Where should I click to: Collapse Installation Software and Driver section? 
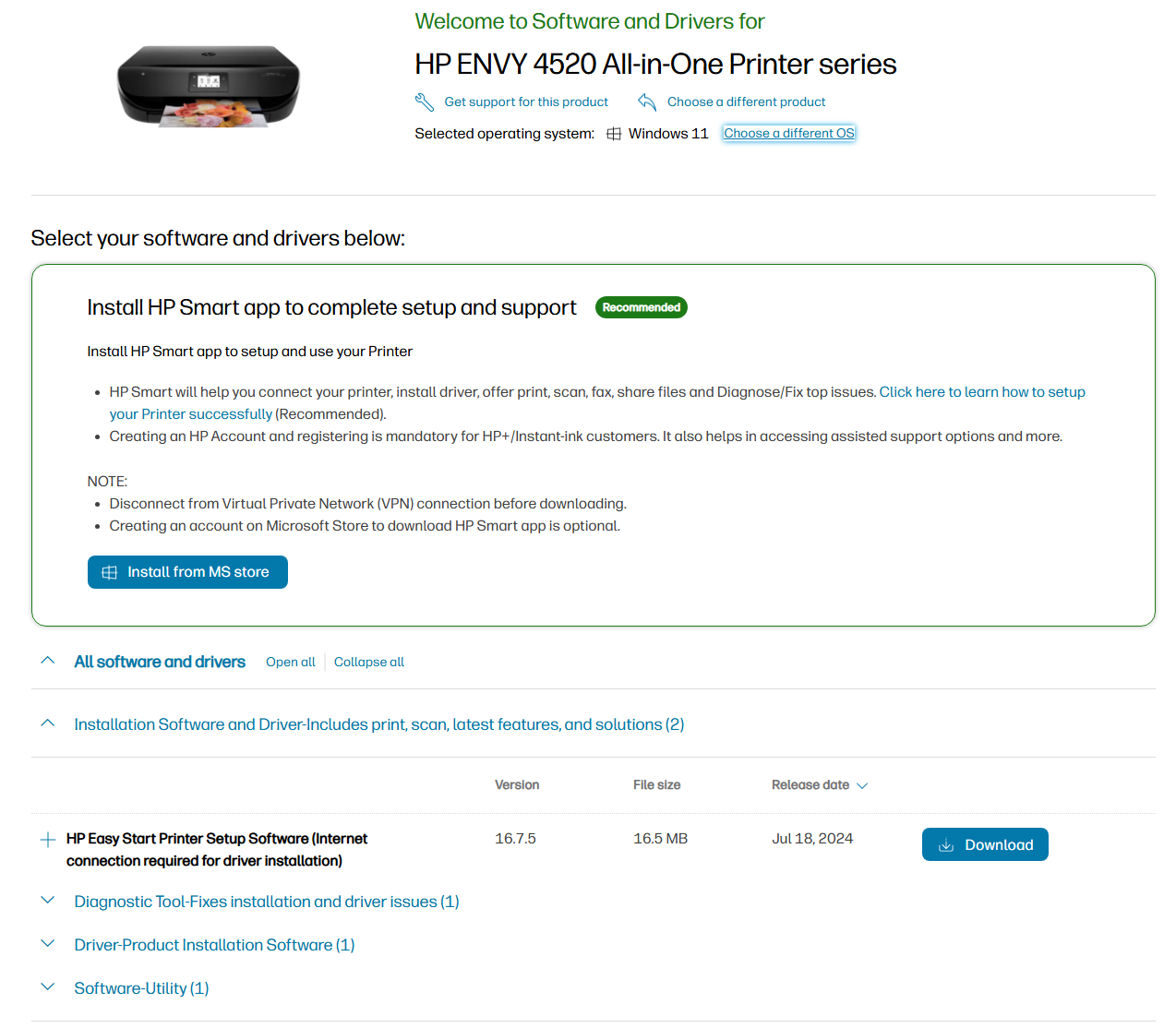(48, 723)
